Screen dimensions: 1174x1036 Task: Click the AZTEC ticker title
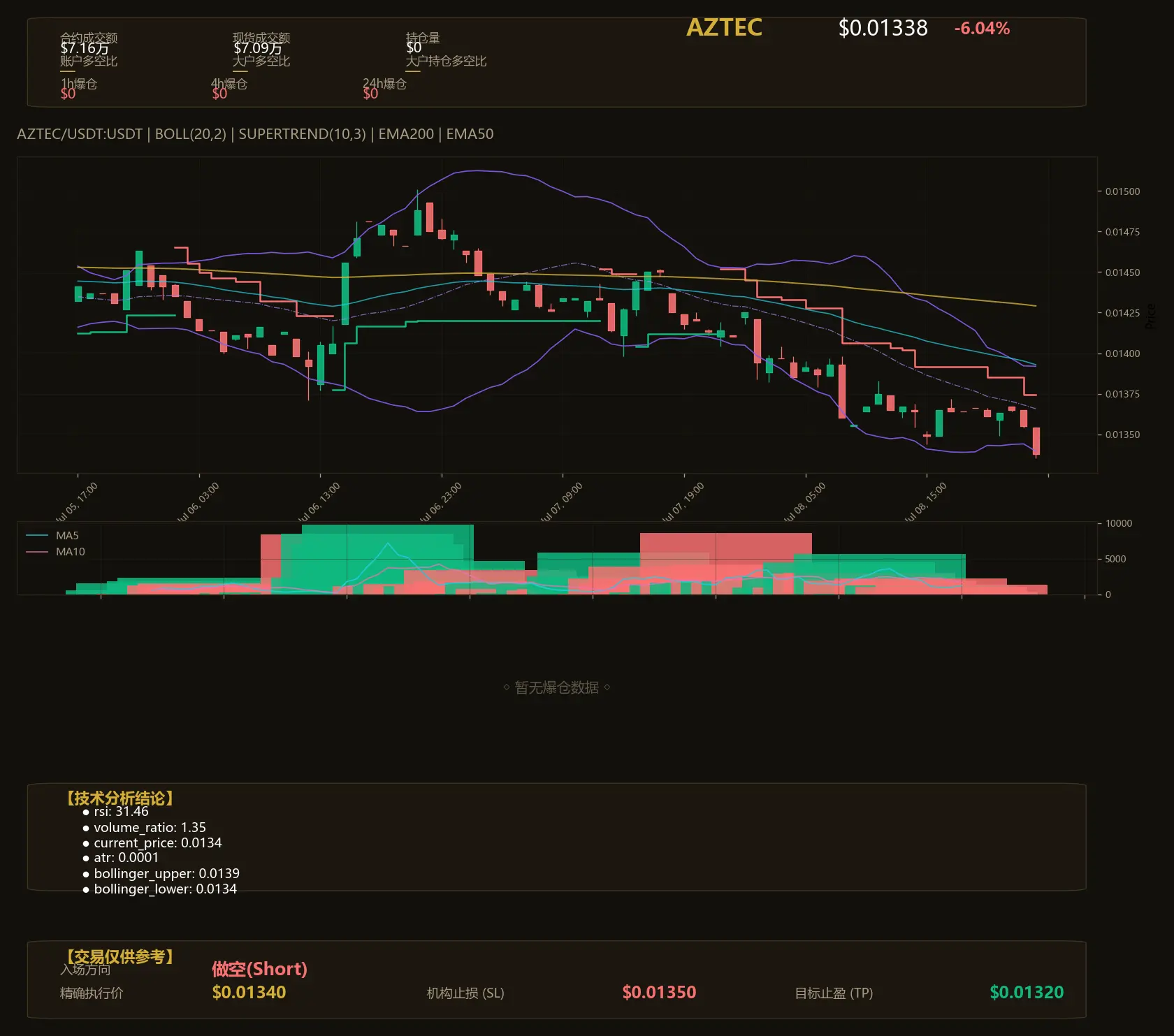[x=724, y=27]
